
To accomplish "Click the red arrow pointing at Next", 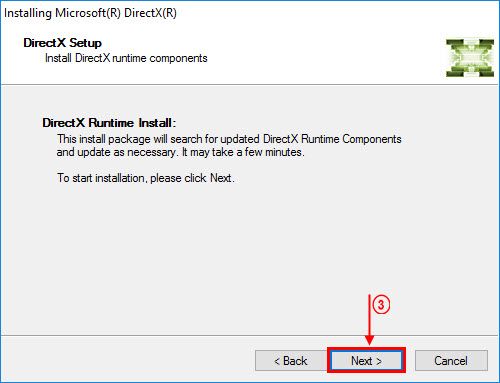I will coord(369,320).
